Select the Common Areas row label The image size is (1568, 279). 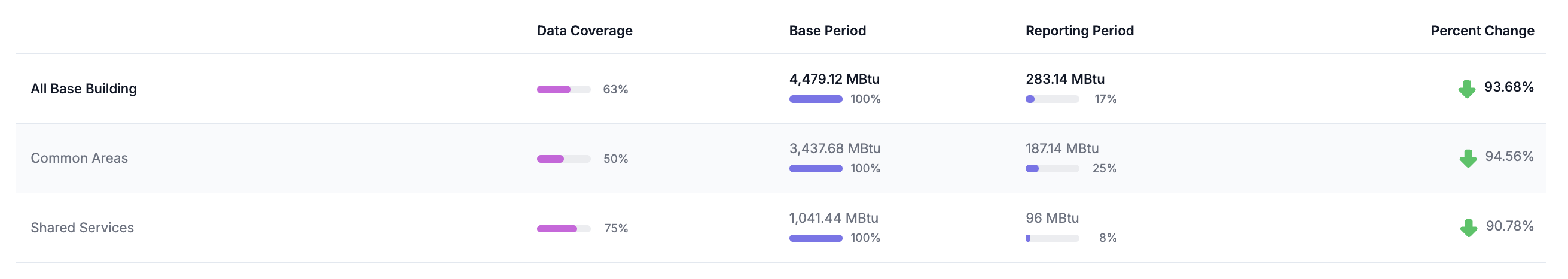click(x=79, y=159)
